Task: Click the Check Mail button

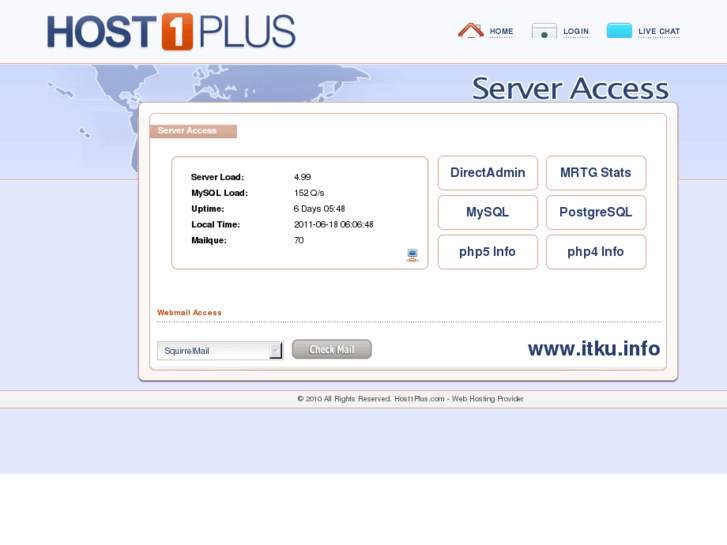Action: (x=332, y=349)
